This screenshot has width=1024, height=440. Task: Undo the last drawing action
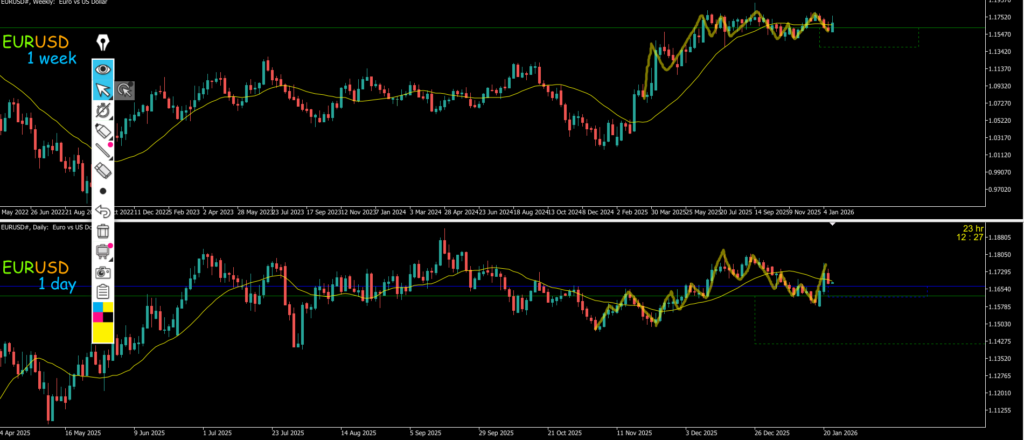pyautogui.click(x=102, y=211)
